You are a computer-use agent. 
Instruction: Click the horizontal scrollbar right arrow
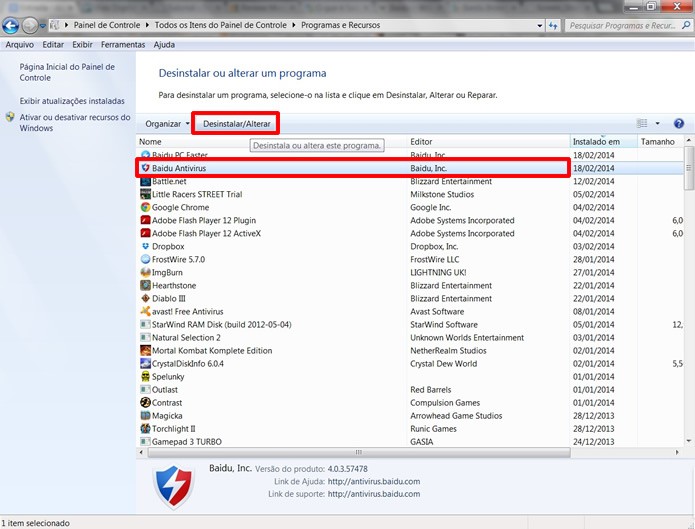(x=677, y=452)
